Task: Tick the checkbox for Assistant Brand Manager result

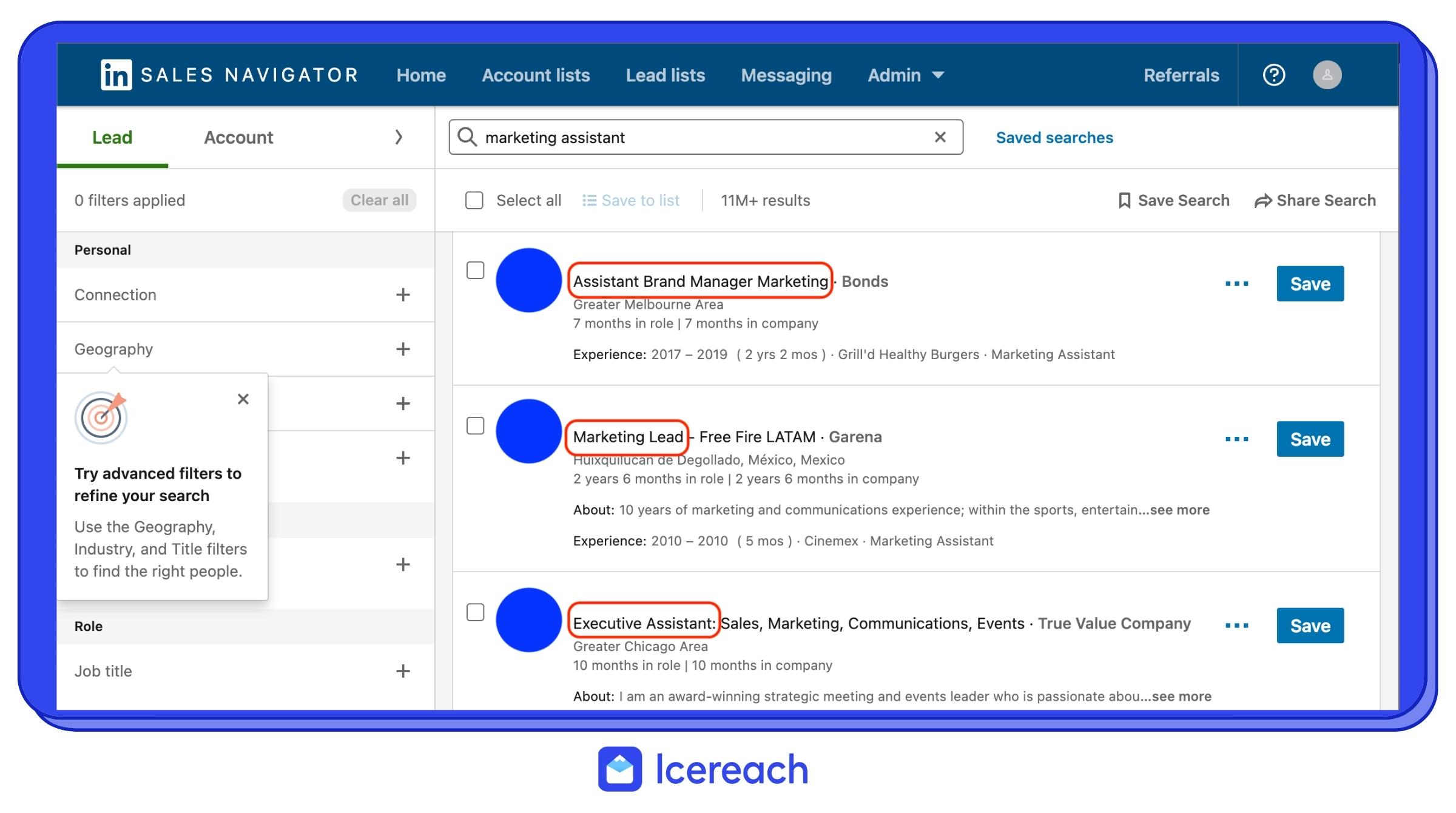Action: [475, 271]
